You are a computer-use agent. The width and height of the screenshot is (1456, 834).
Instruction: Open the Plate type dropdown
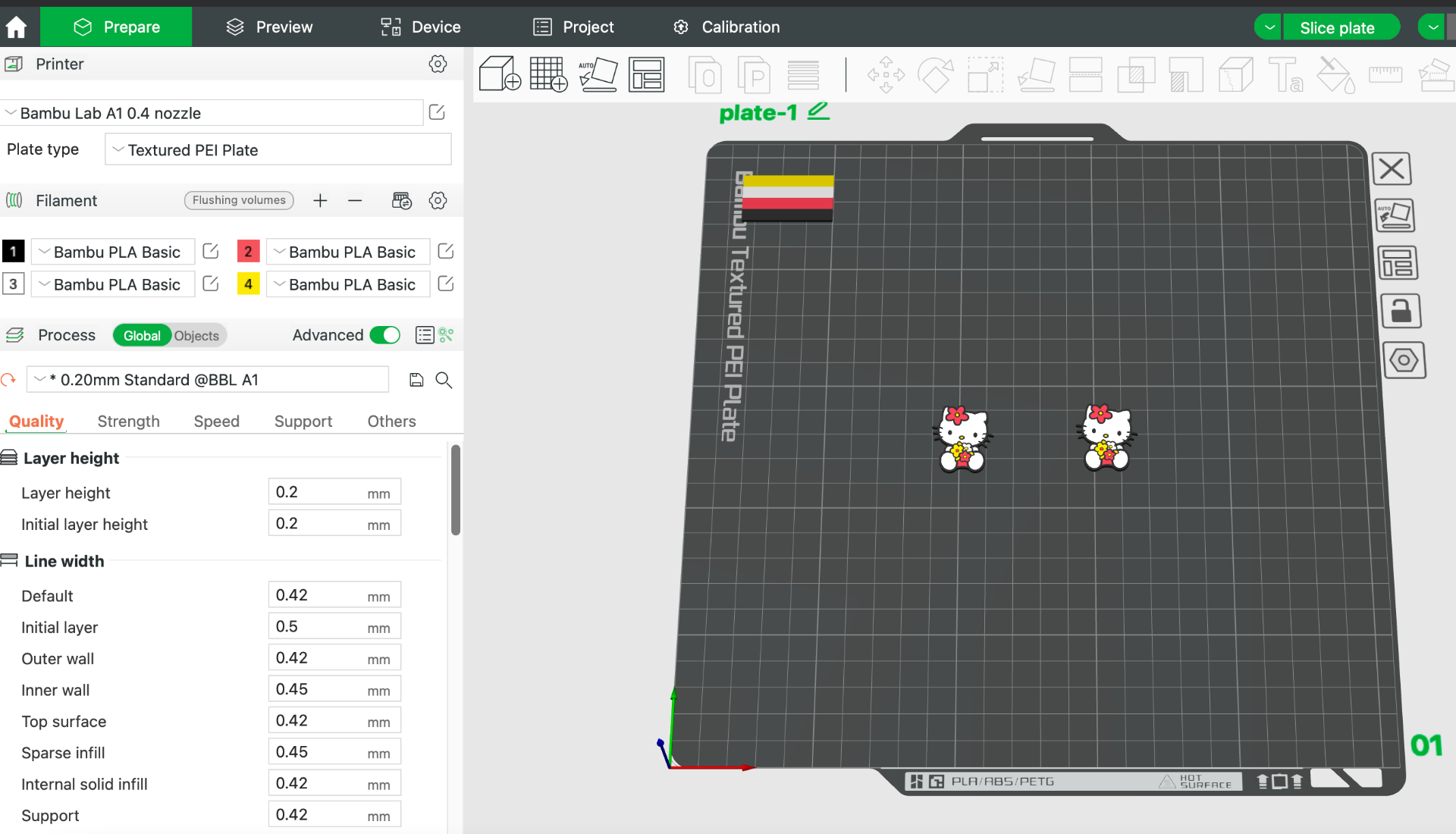click(x=278, y=150)
